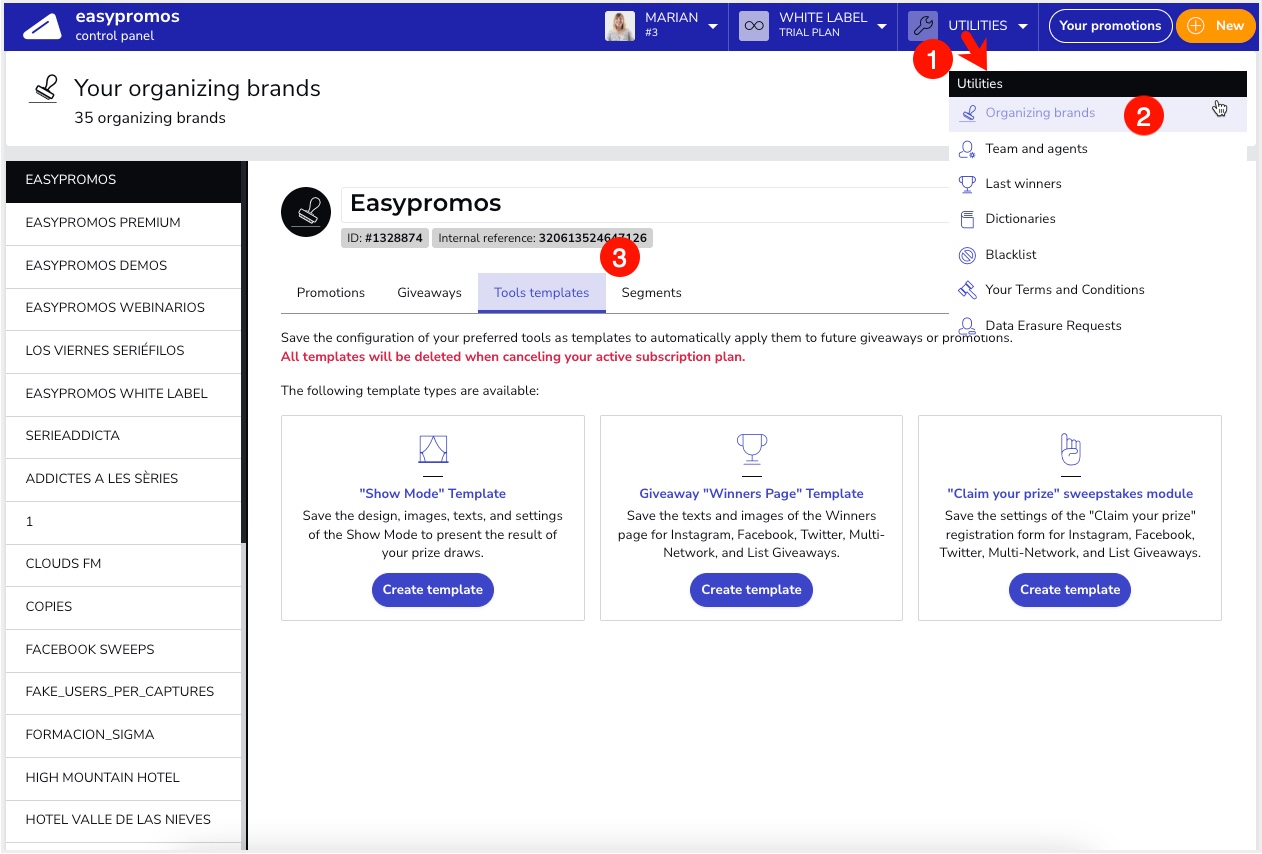The height and width of the screenshot is (854, 1262).
Task: Click the Team and agents person icon
Action: tap(967, 149)
